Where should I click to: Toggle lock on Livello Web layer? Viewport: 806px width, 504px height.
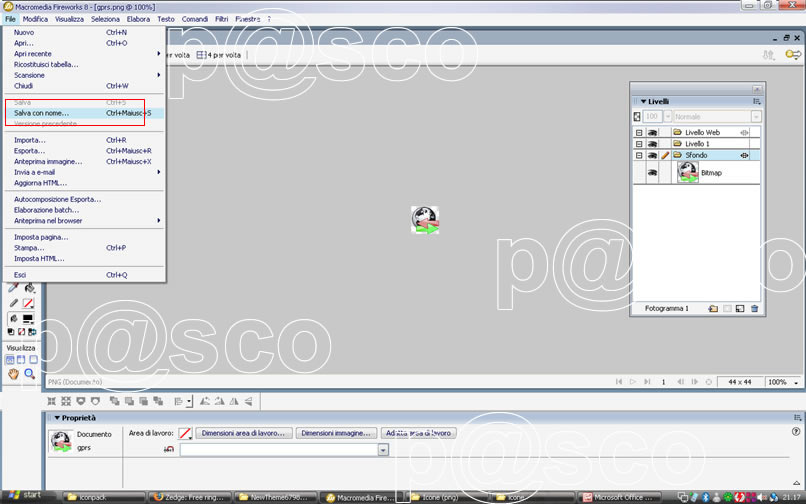tap(665, 133)
